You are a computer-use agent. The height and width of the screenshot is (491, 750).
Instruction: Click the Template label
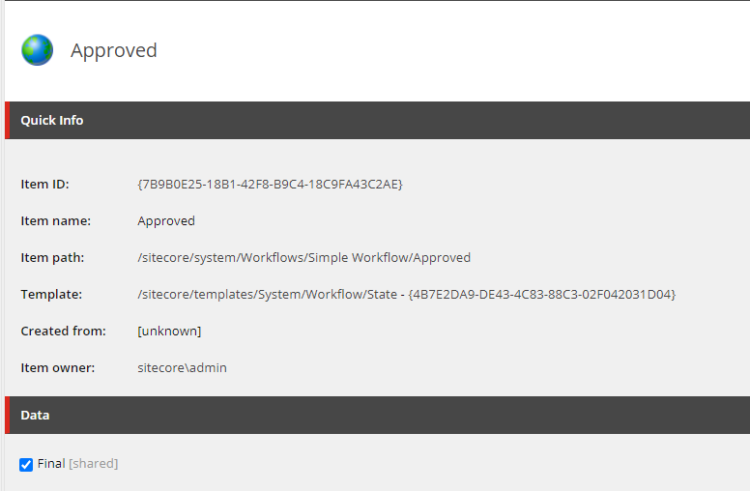click(x=51, y=294)
